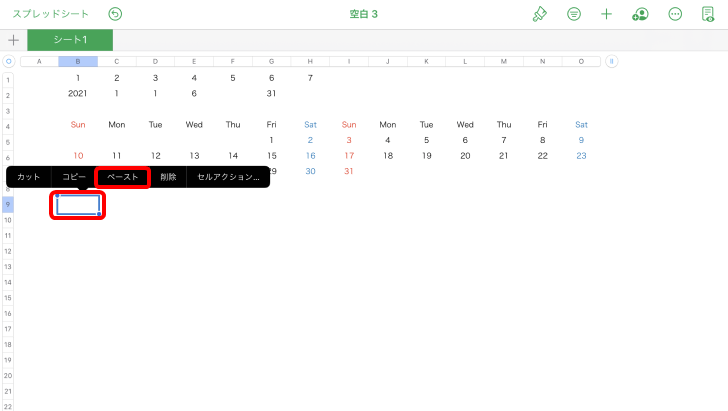The image size is (728, 411).
Task: Open the more options ellipsis icon
Action: (x=675, y=14)
